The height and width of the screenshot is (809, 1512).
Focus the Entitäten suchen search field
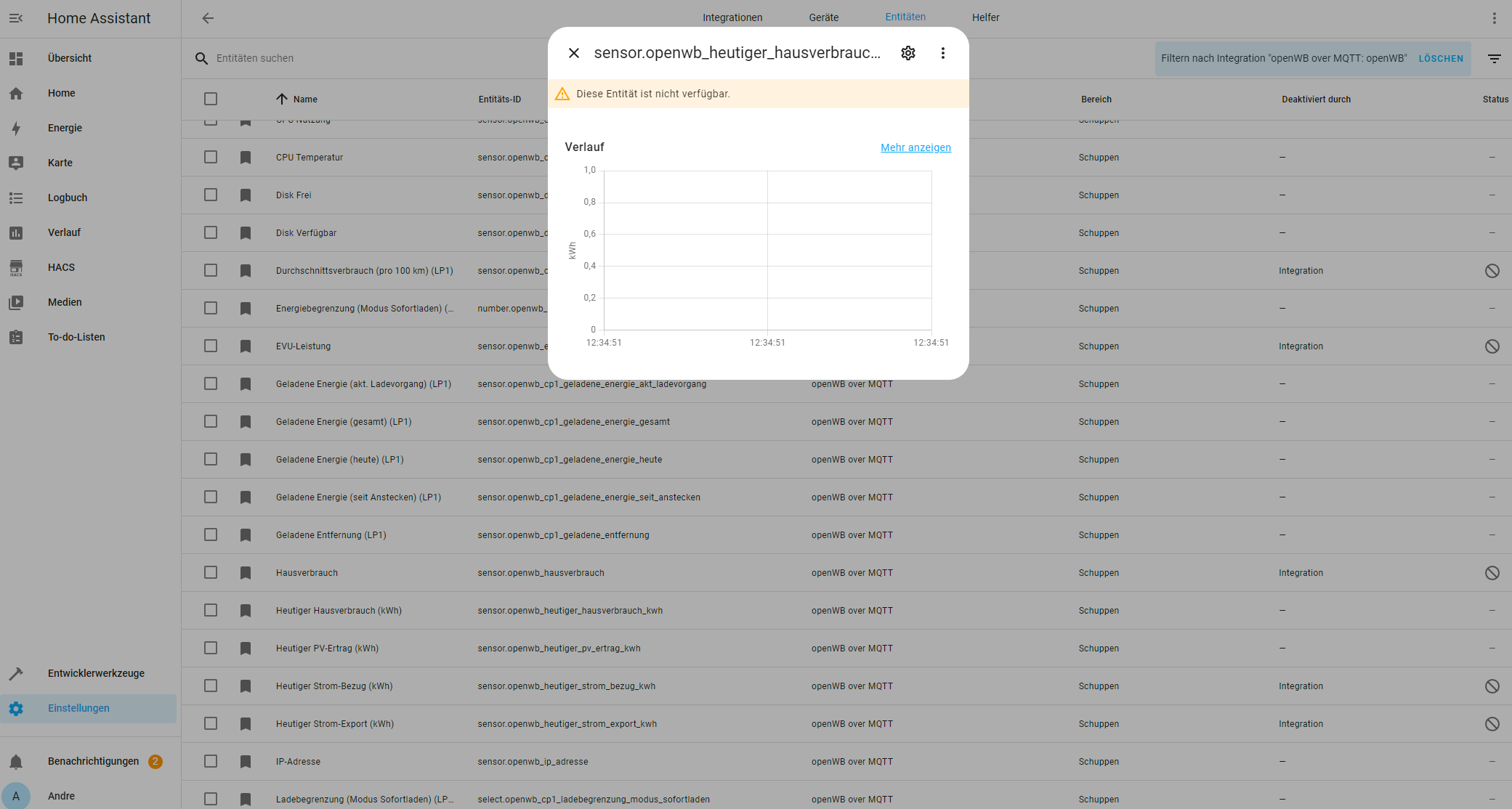(x=363, y=58)
